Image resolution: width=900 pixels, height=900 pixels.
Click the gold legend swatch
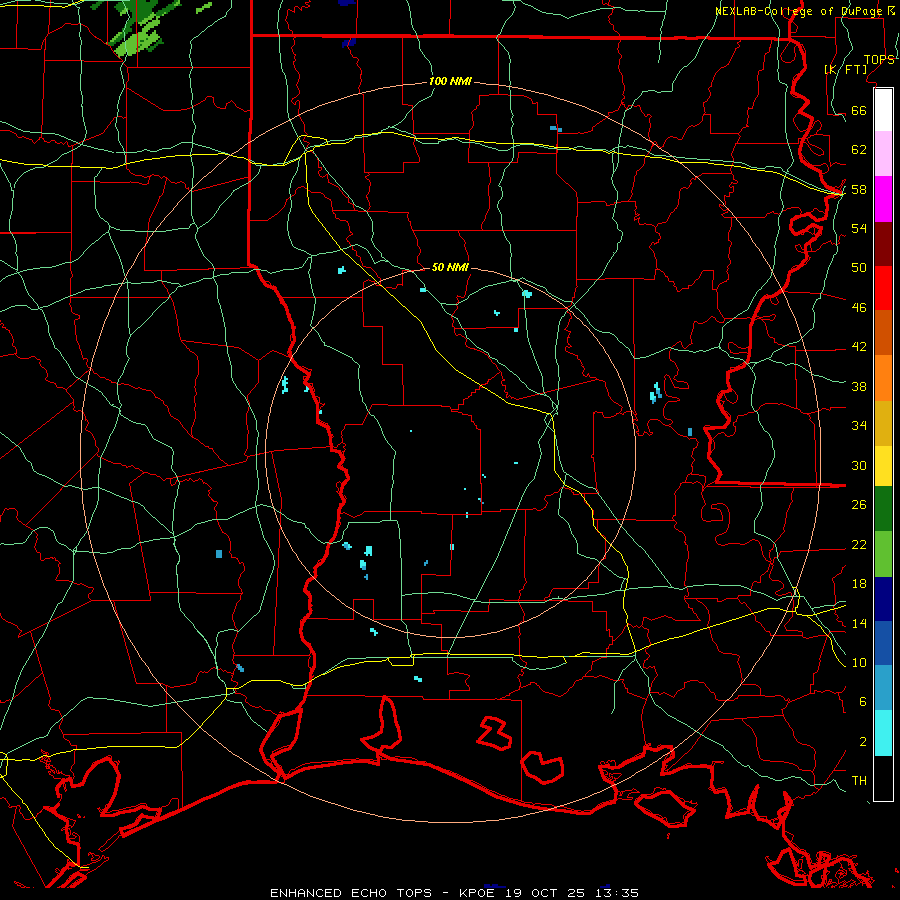(883, 423)
